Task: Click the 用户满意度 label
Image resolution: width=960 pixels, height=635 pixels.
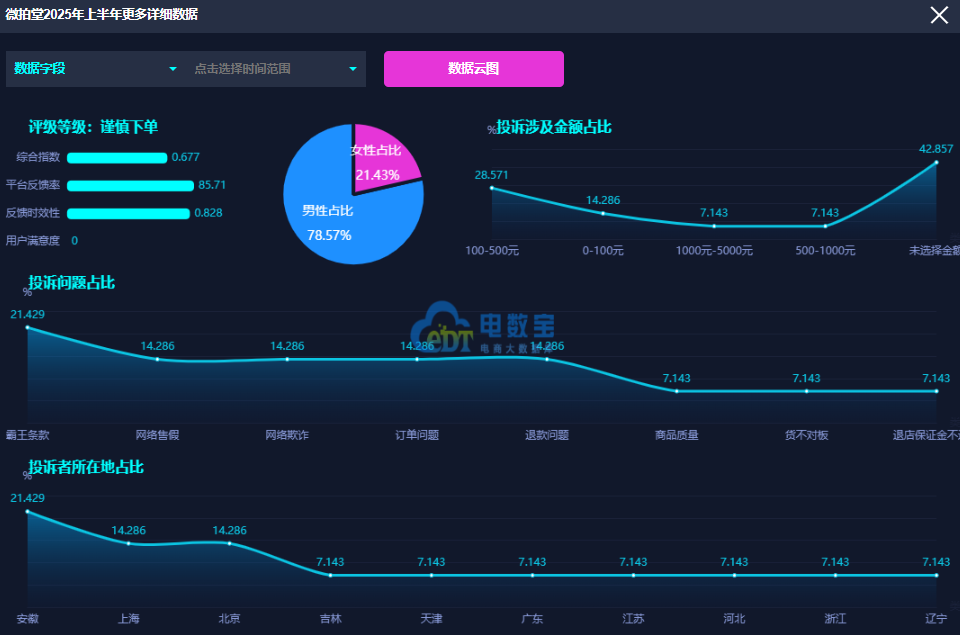Action: [32, 241]
